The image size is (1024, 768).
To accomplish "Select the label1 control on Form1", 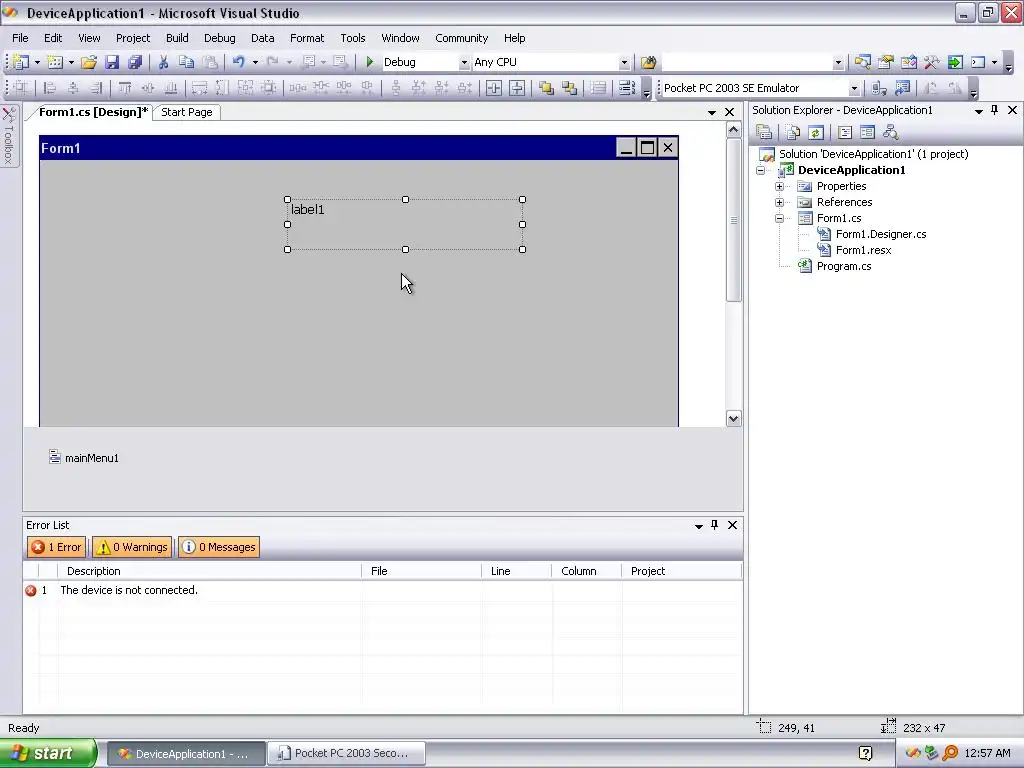I will [404, 224].
